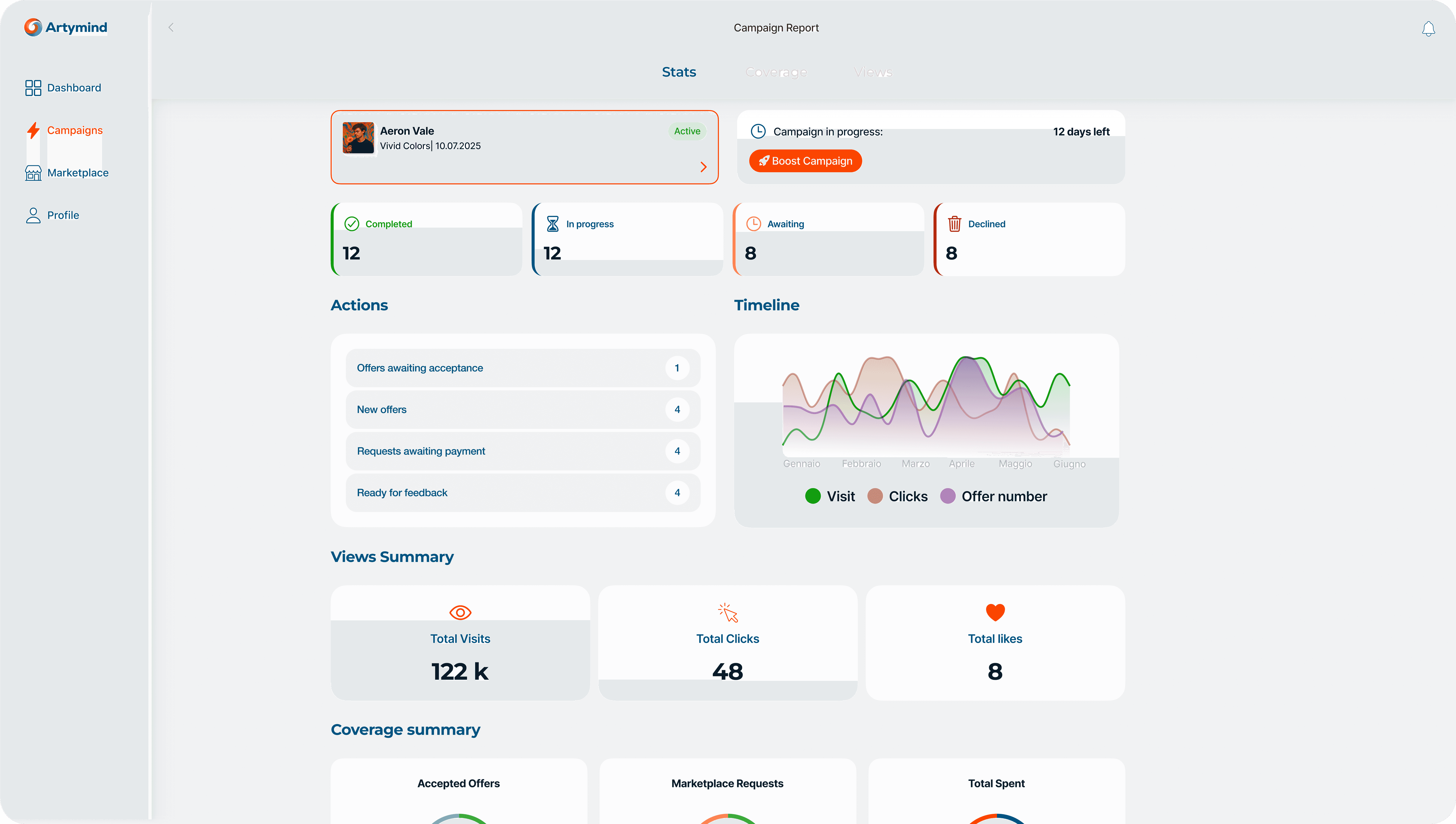This screenshot has height=824, width=1456.
Task: Click count badge on New offers
Action: click(x=677, y=410)
